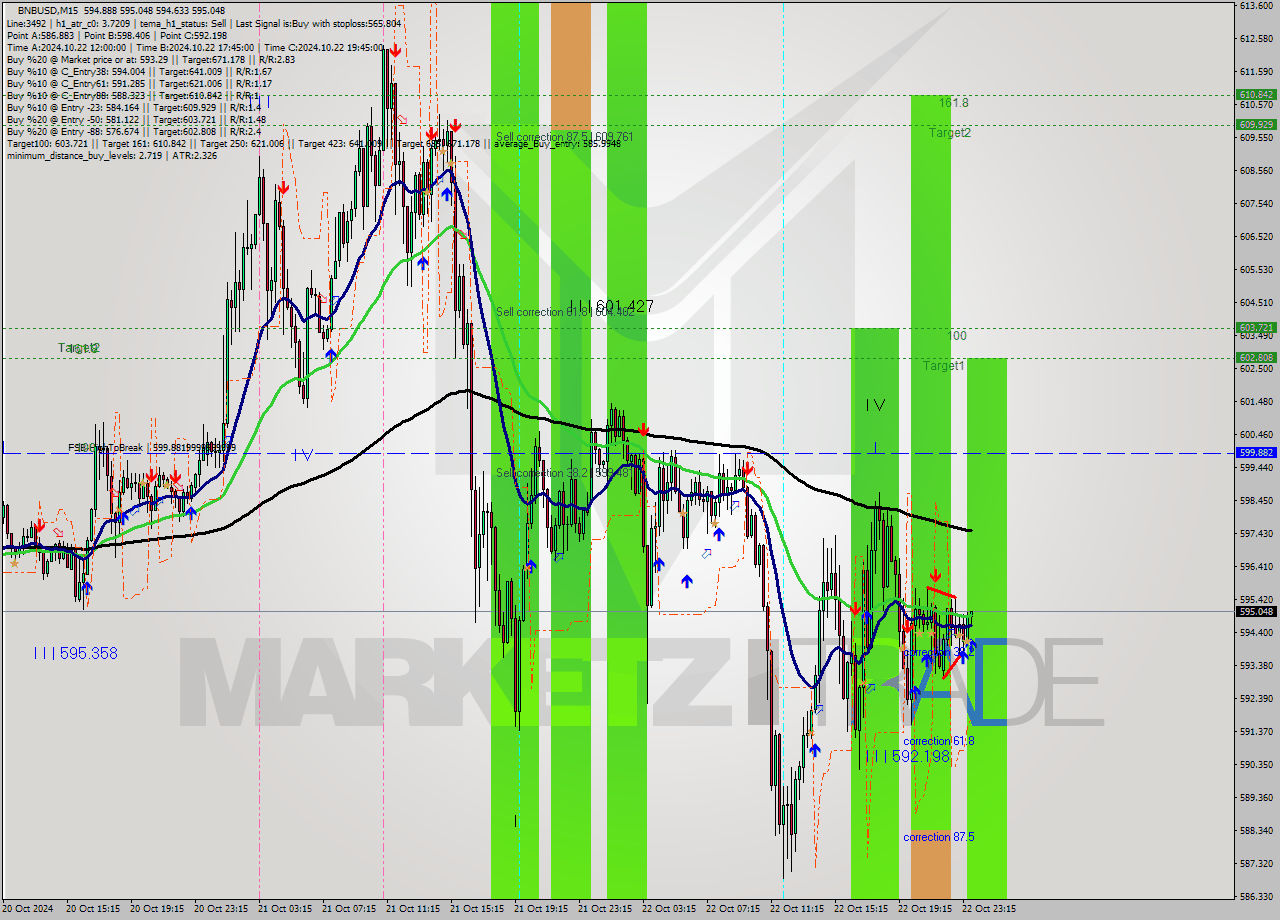Click the 591.370 price axis value
1280x920 pixels.
[x=1256, y=732]
